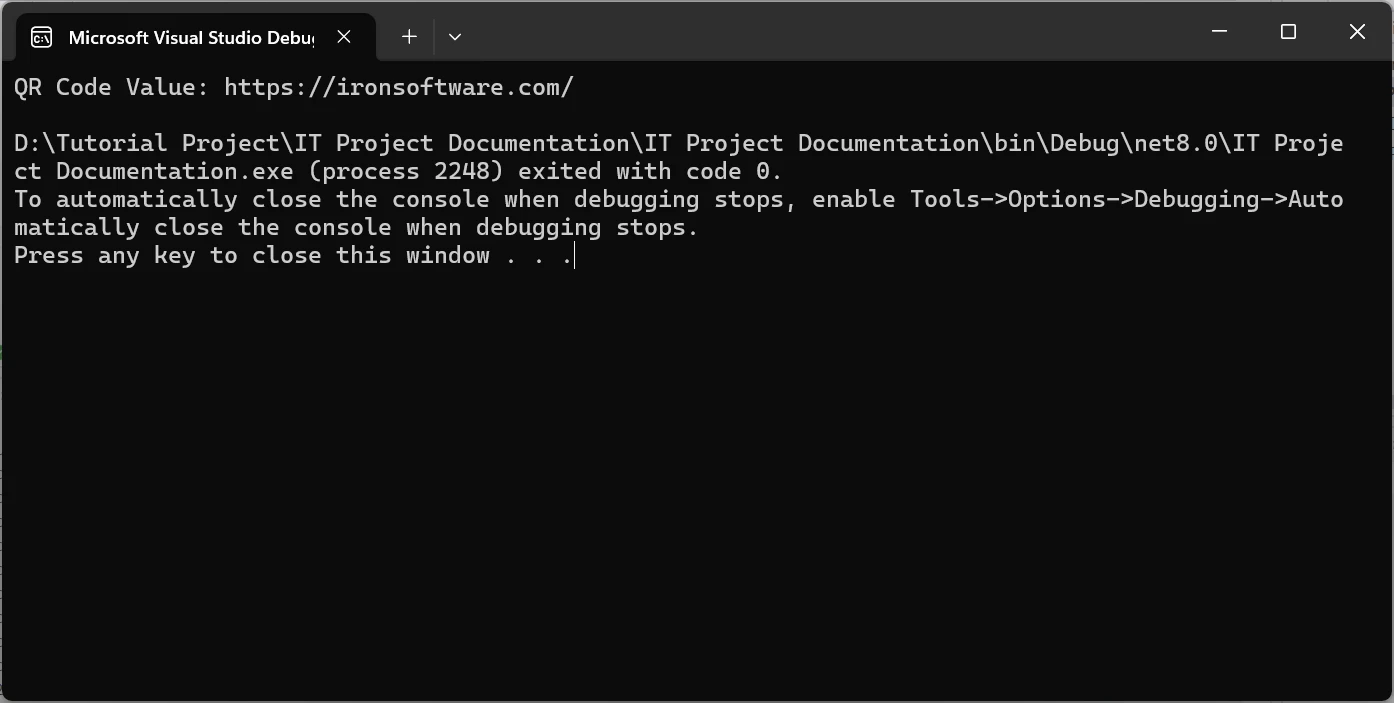Image resolution: width=1394 pixels, height=703 pixels.
Task: Open a new tab with the plus icon
Action: pos(409,37)
